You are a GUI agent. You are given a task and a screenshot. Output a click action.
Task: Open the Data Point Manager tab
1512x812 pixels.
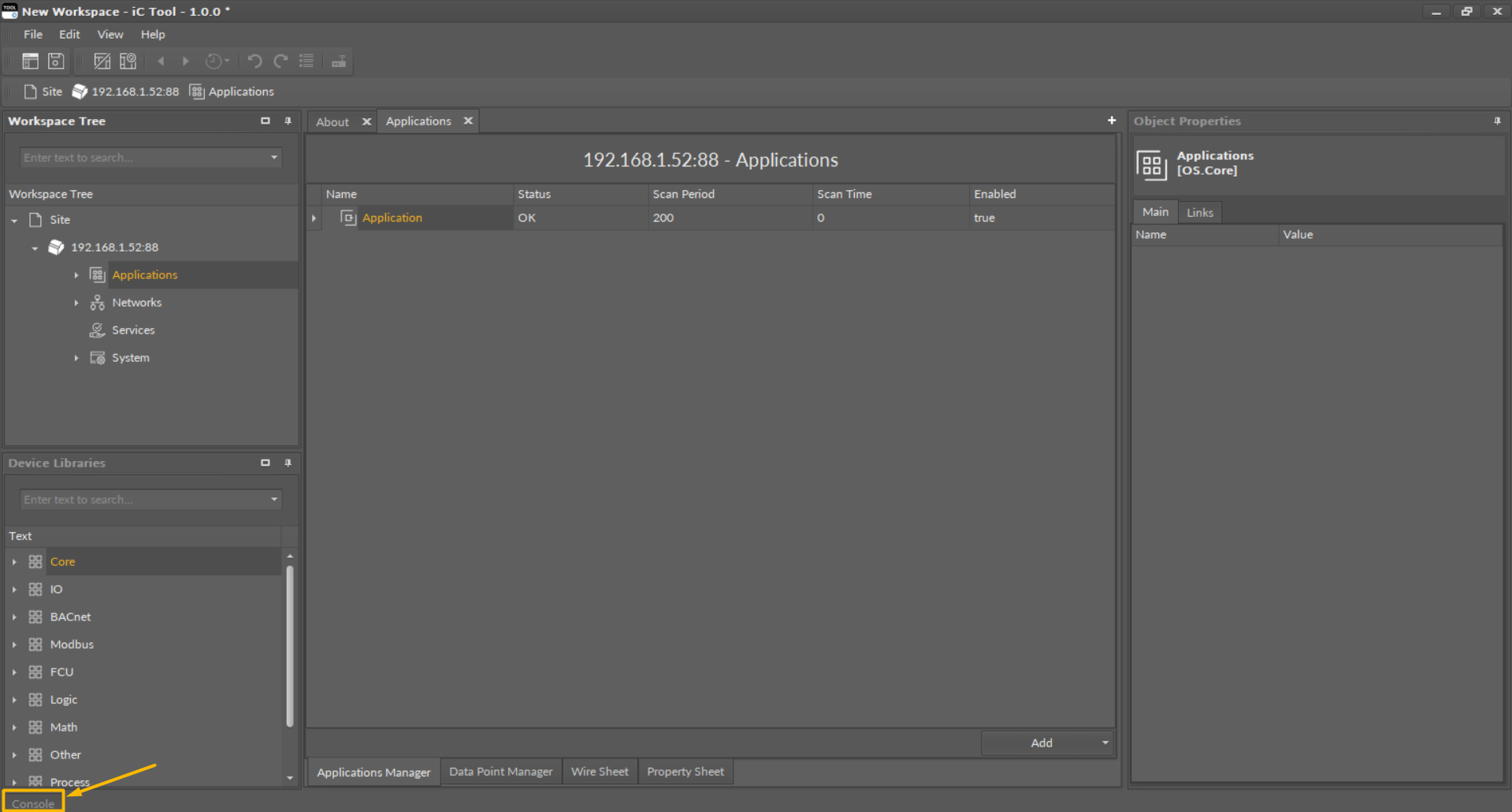(500, 771)
